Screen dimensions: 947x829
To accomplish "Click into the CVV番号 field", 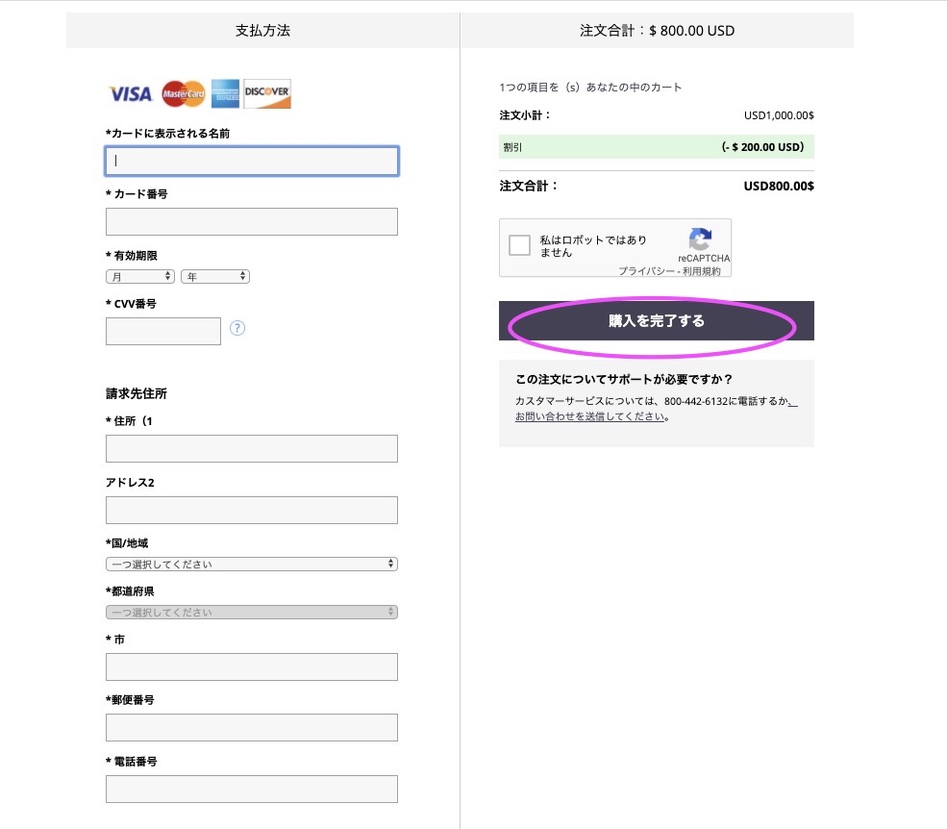I will click(163, 331).
